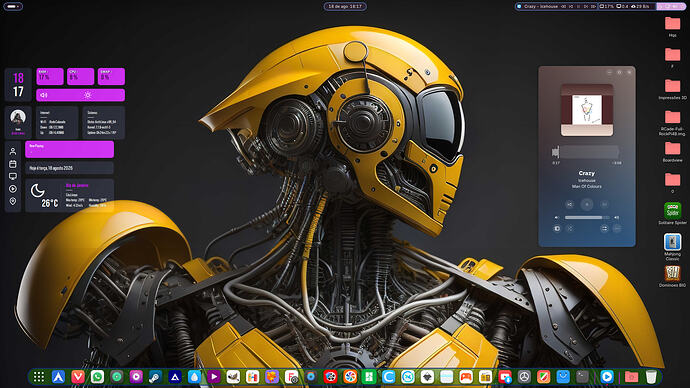
Task: Open the green spreadsheet app in dock
Action: (x=369, y=377)
